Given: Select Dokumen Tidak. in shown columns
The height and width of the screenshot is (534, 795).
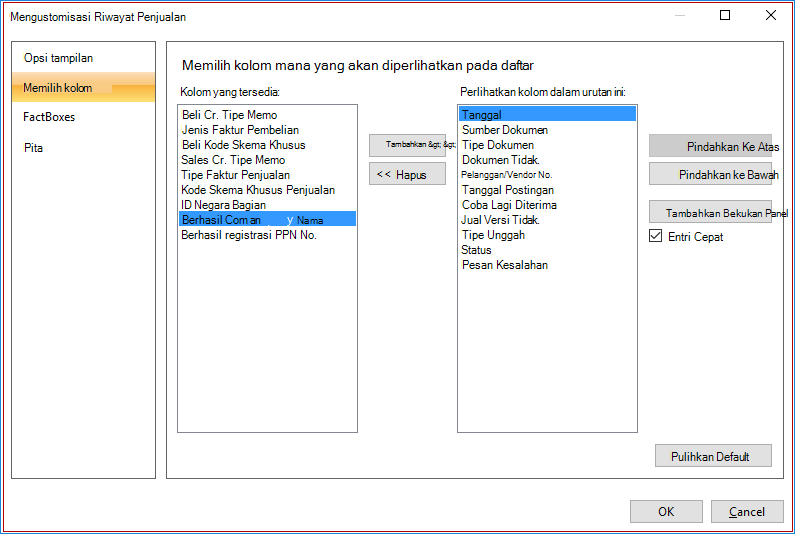Looking at the screenshot, I should (x=547, y=160).
